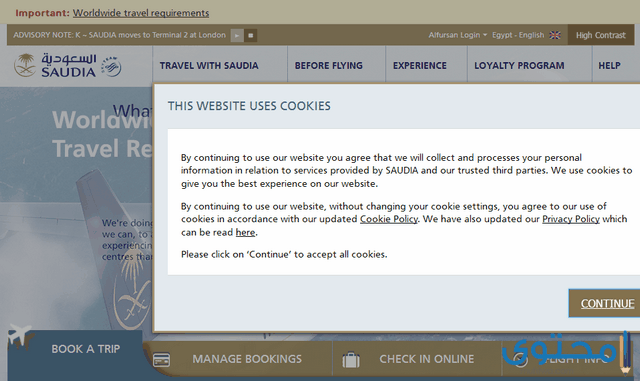Screen dimensions: 640x381
Task: Play the advisory note ticker
Action: tap(237, 36)
